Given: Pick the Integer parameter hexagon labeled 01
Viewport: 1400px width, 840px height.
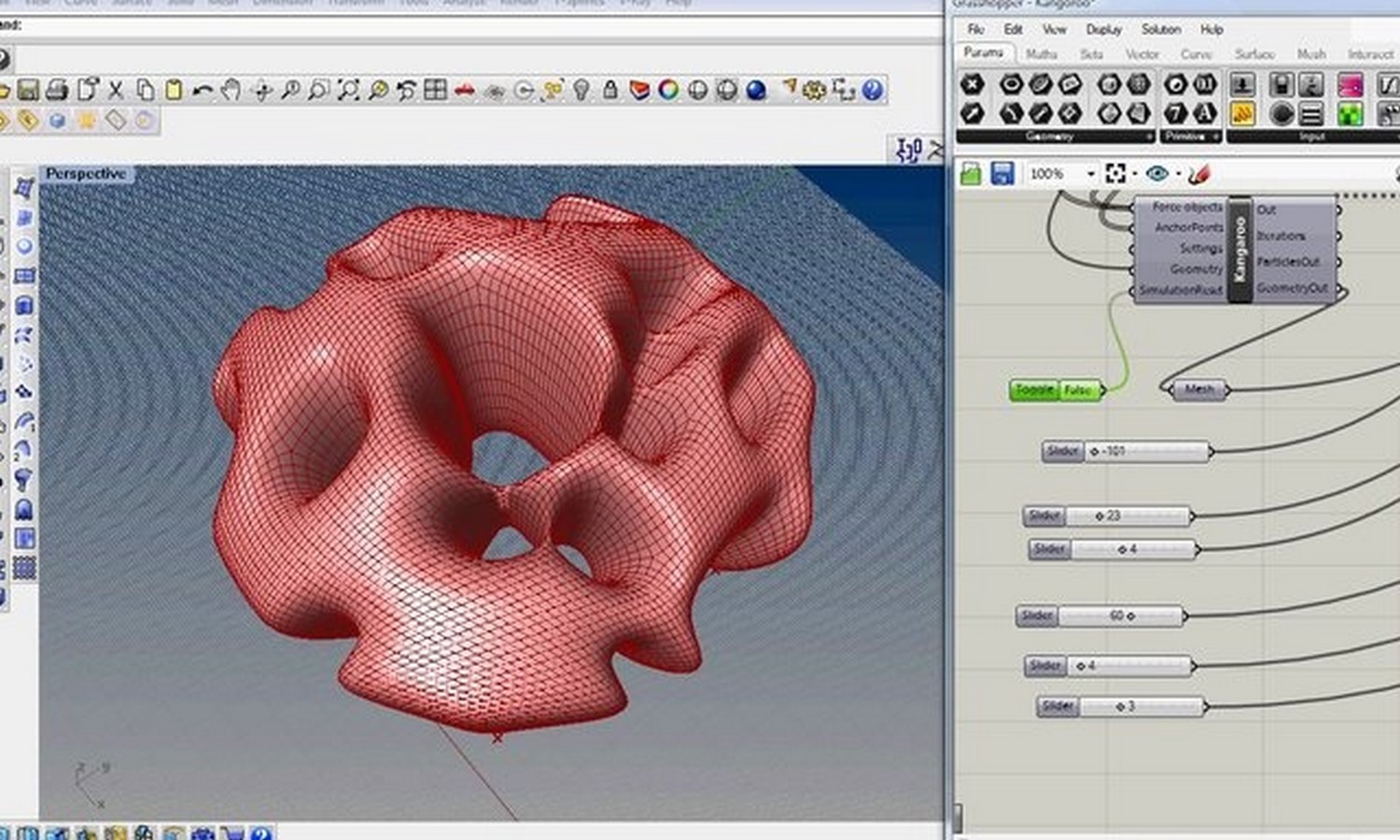Looking at the screenshot, I should [1205, 84].
